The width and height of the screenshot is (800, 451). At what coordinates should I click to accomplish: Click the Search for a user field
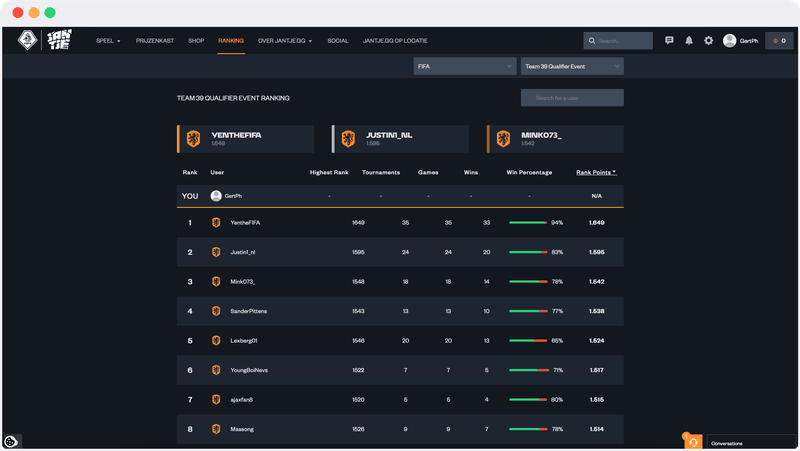tap(572, 98)
